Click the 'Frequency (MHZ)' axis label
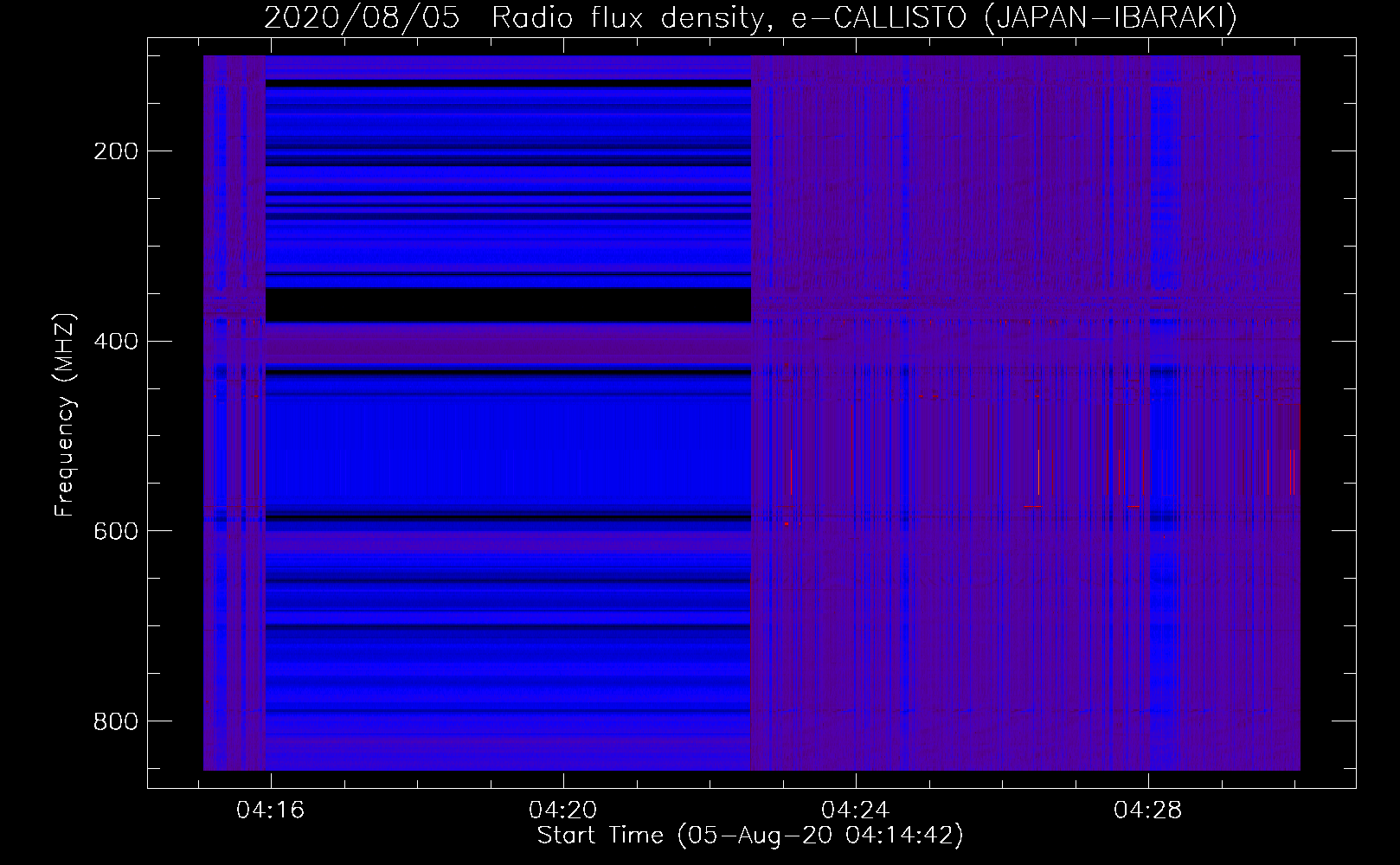 tap(65, 414)
